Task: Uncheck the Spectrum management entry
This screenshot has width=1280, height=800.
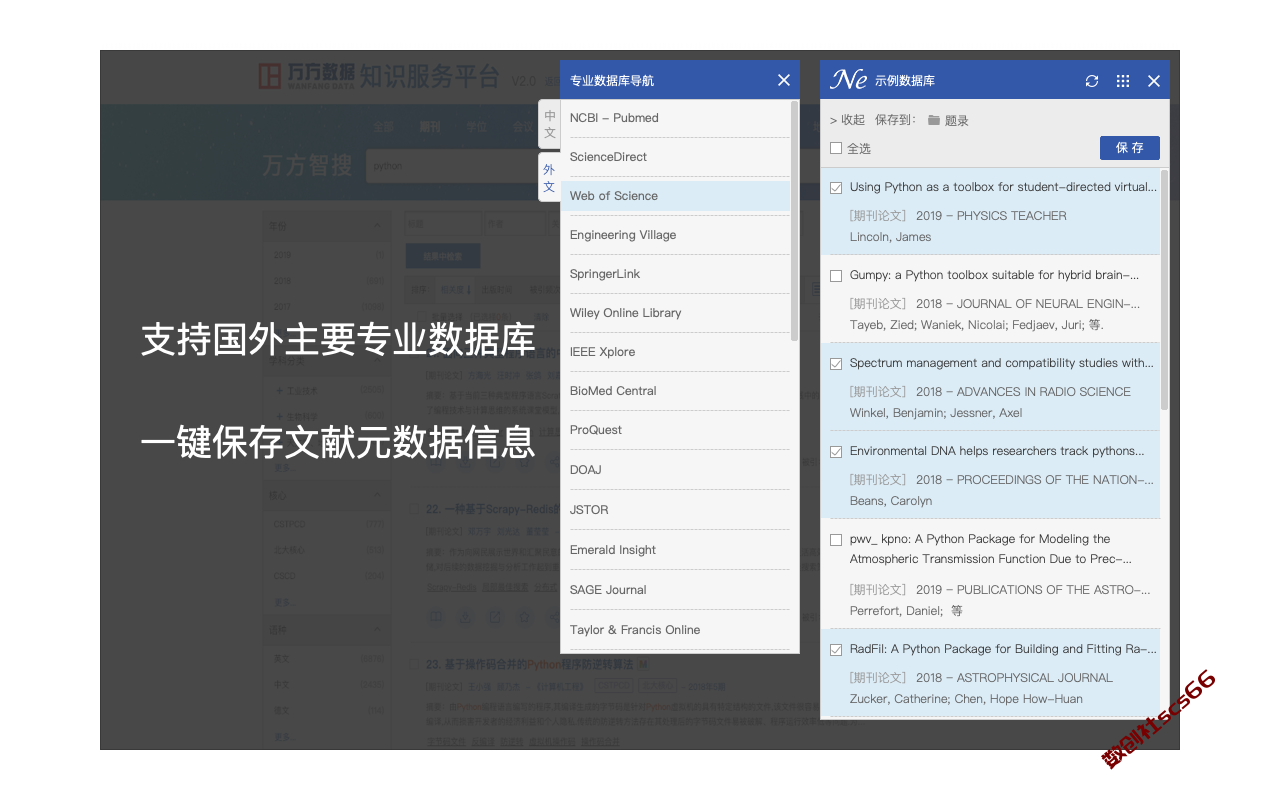Action: 836,363
